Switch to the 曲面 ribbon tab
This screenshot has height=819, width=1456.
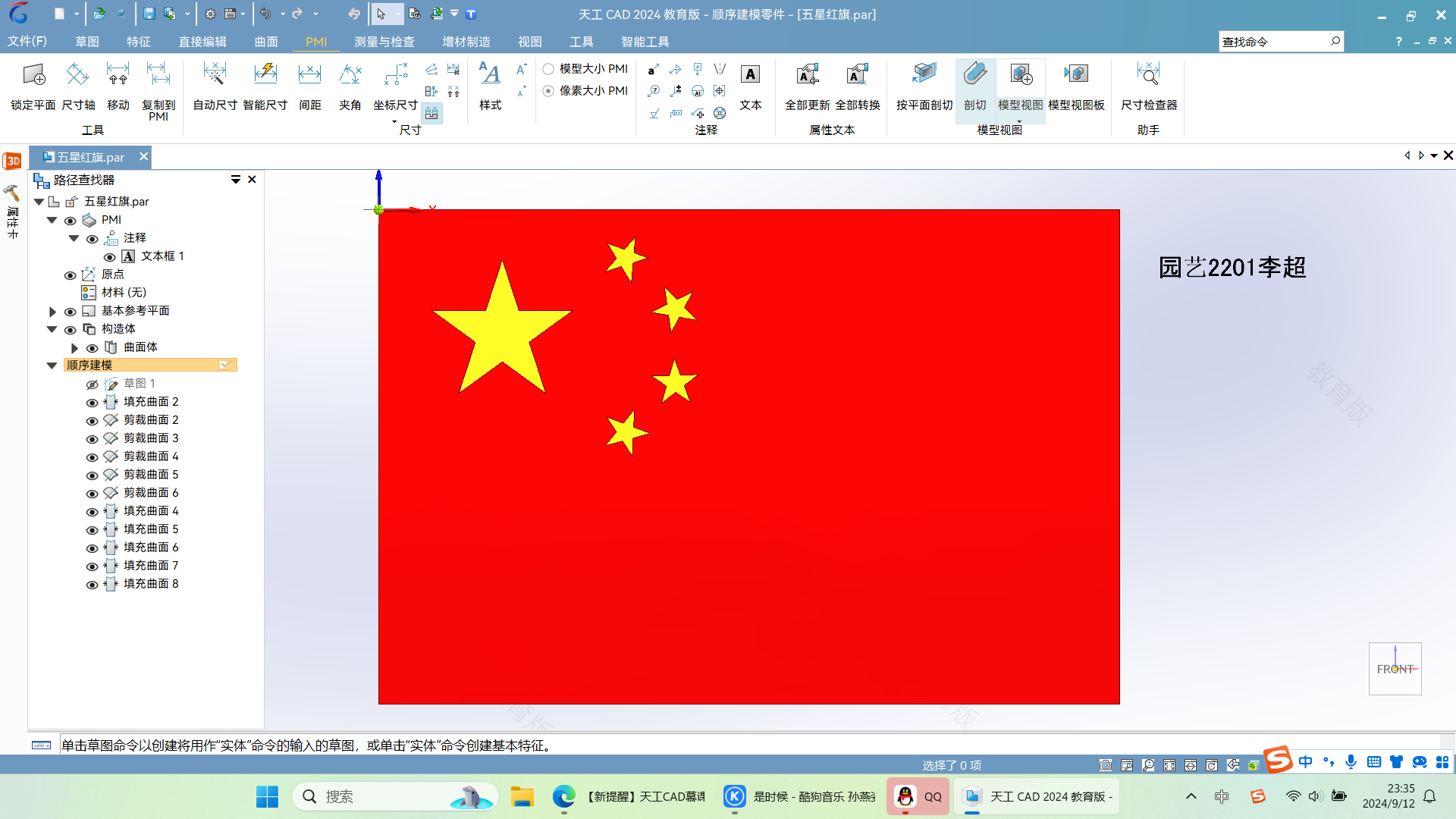[266, 42]
